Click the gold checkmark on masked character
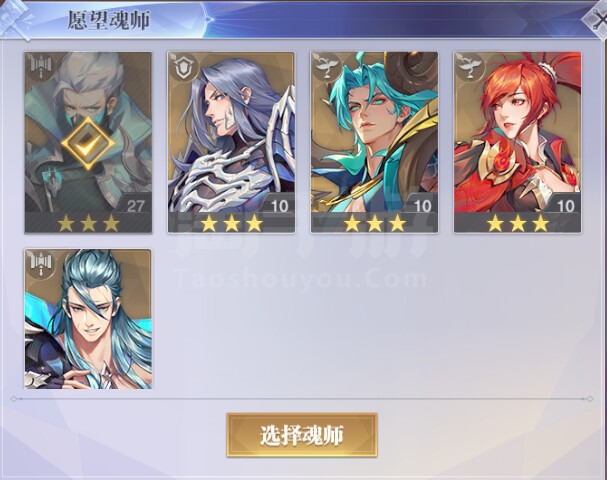 (x=88, y=143)
